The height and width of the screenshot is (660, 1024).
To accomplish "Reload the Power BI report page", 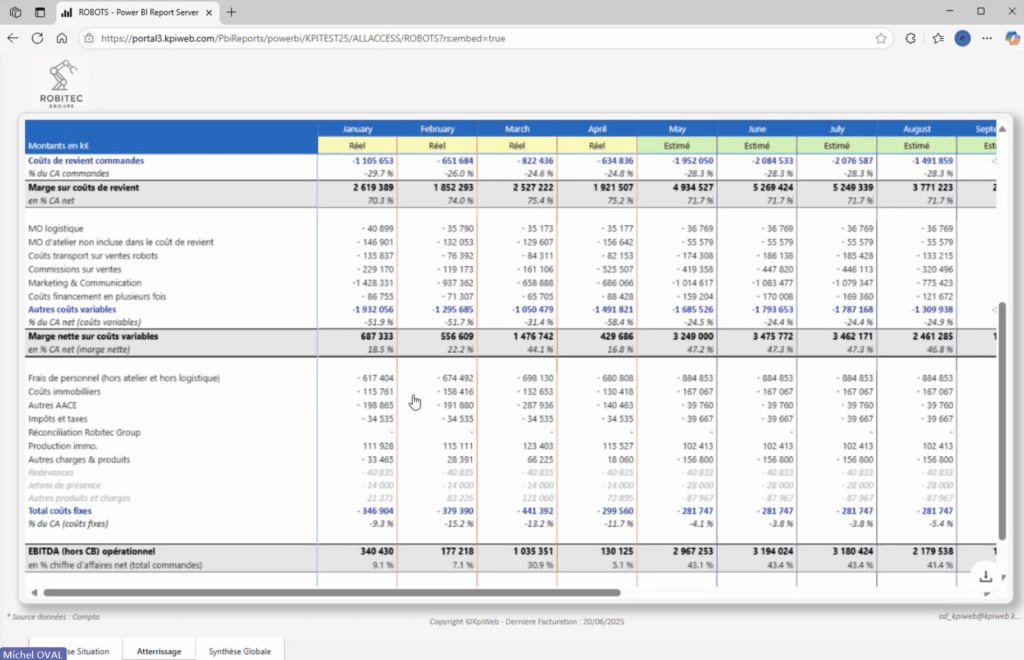I will (37, 38).
